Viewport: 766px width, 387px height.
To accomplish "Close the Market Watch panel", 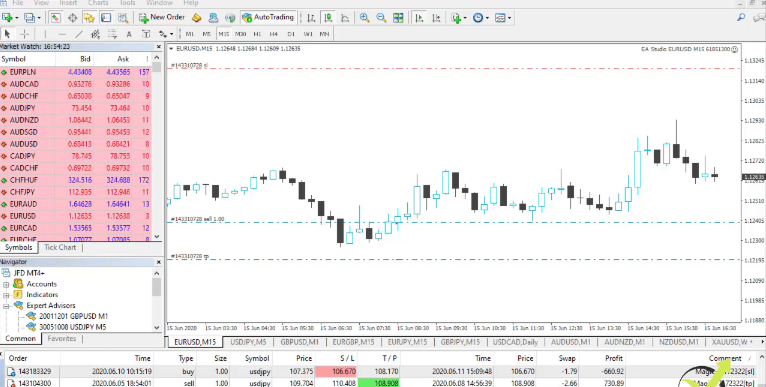I will tap(158, 47).
